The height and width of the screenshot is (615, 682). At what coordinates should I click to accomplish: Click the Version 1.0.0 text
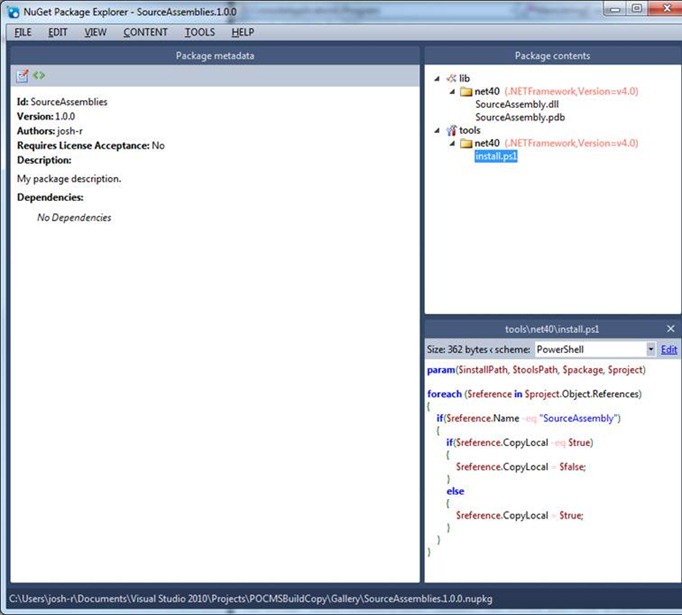coord(46,116)
